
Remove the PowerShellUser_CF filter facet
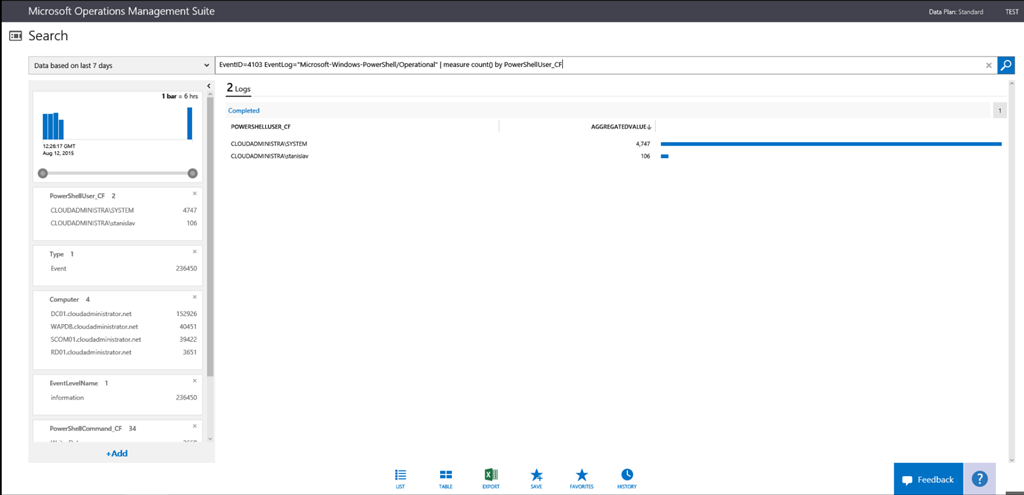click(195, 193)
